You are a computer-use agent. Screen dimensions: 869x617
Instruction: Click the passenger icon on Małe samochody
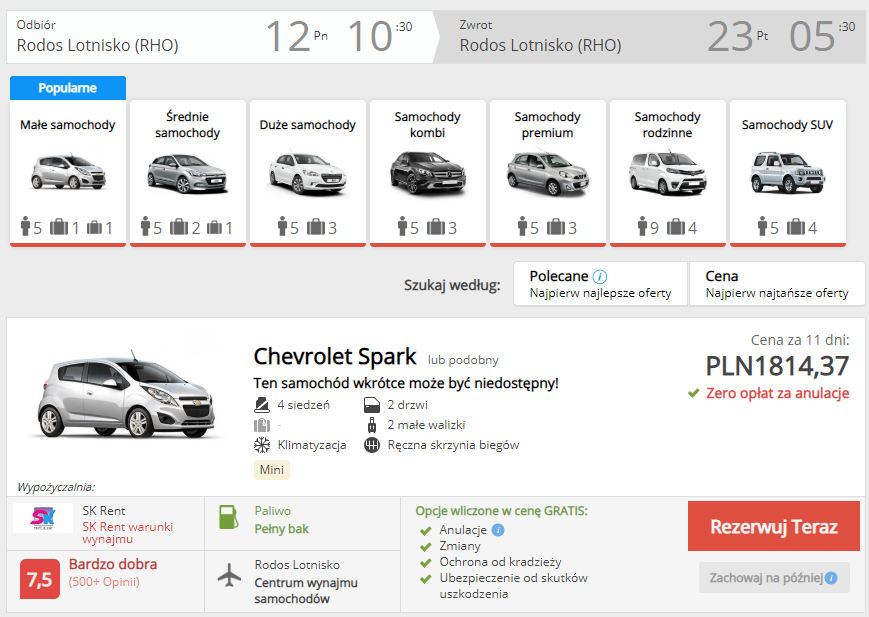25,226
